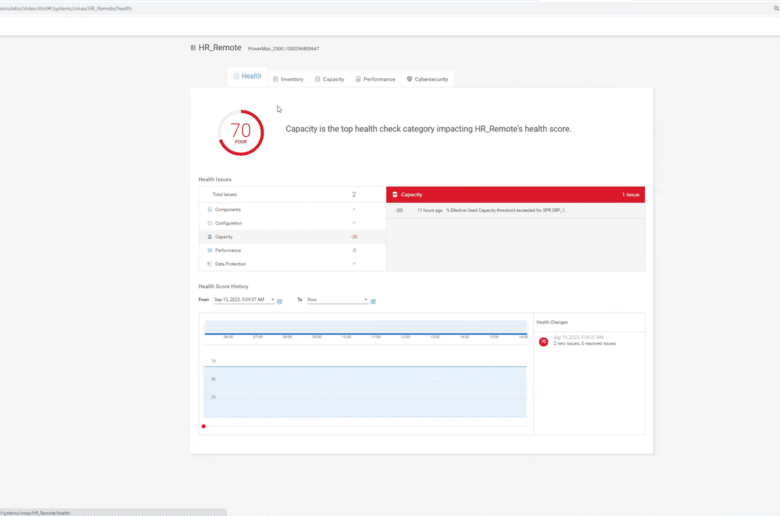The width and height of the screenshot is (780, 516).
Task: Click the Total Issues count row
Action: click(292, 195)
